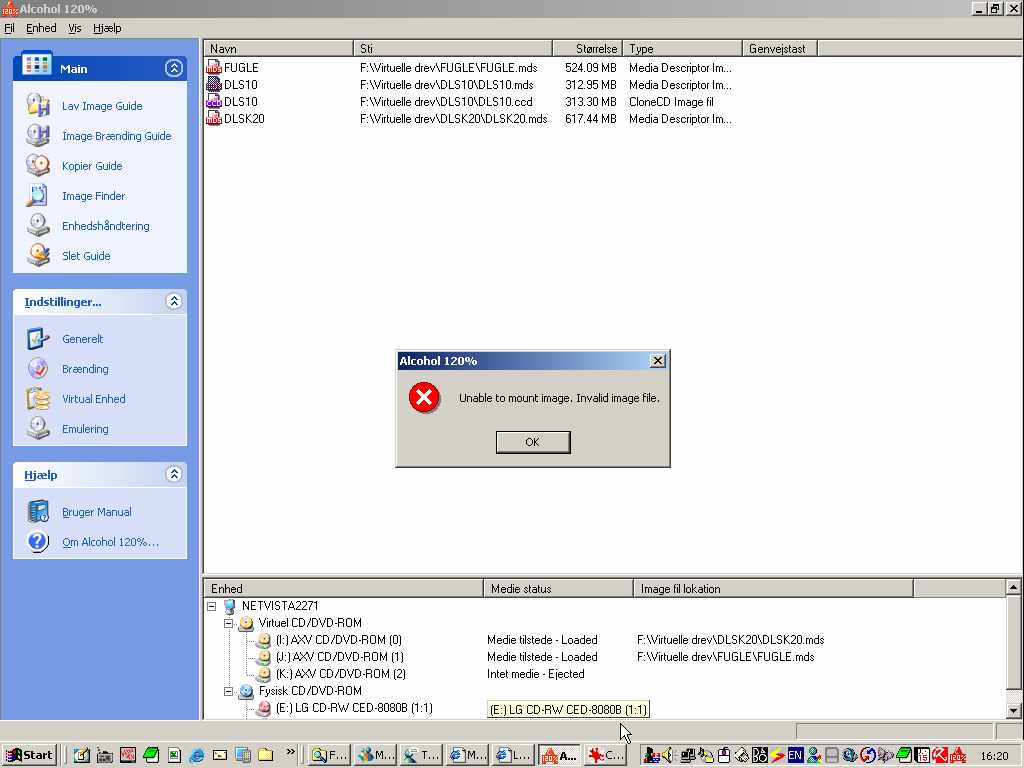Click the Kopier Guide disc icon
Image resolution: width=1024 pixels, height=768 pixels.
click(x=38, y=165)
